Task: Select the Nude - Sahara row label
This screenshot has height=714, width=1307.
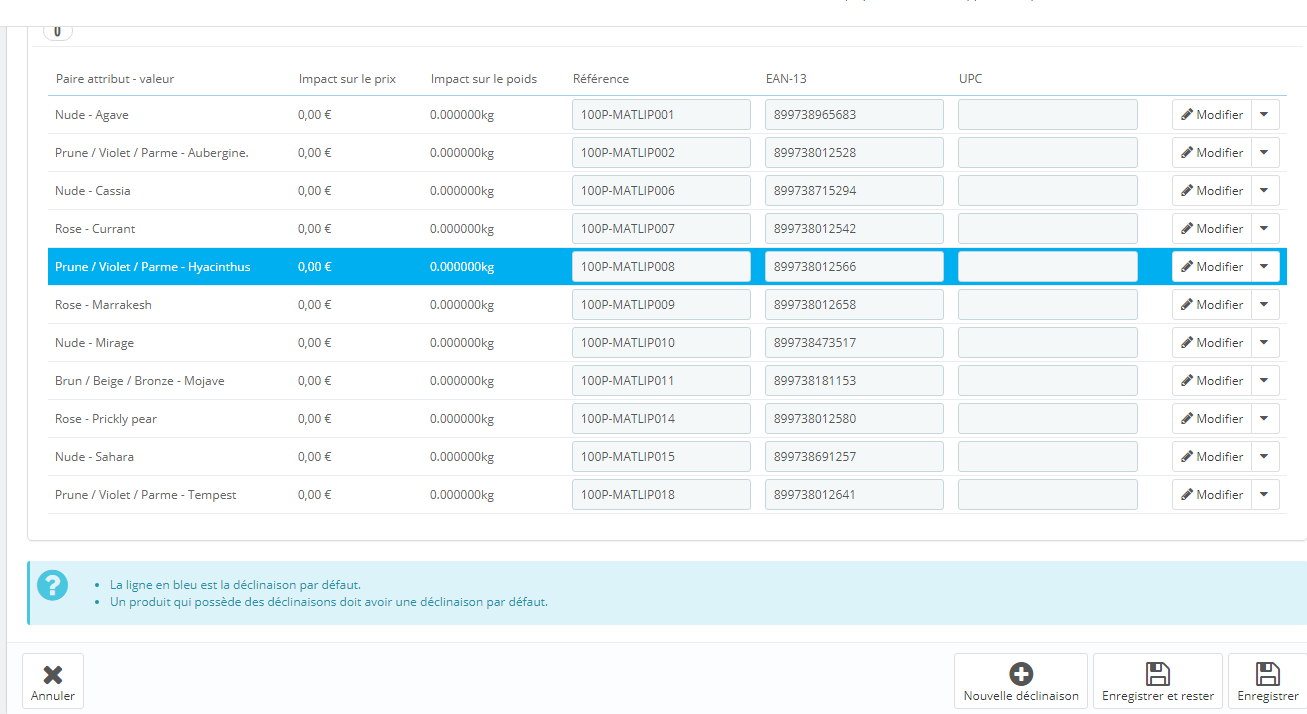Action: (x=94, y=457)
